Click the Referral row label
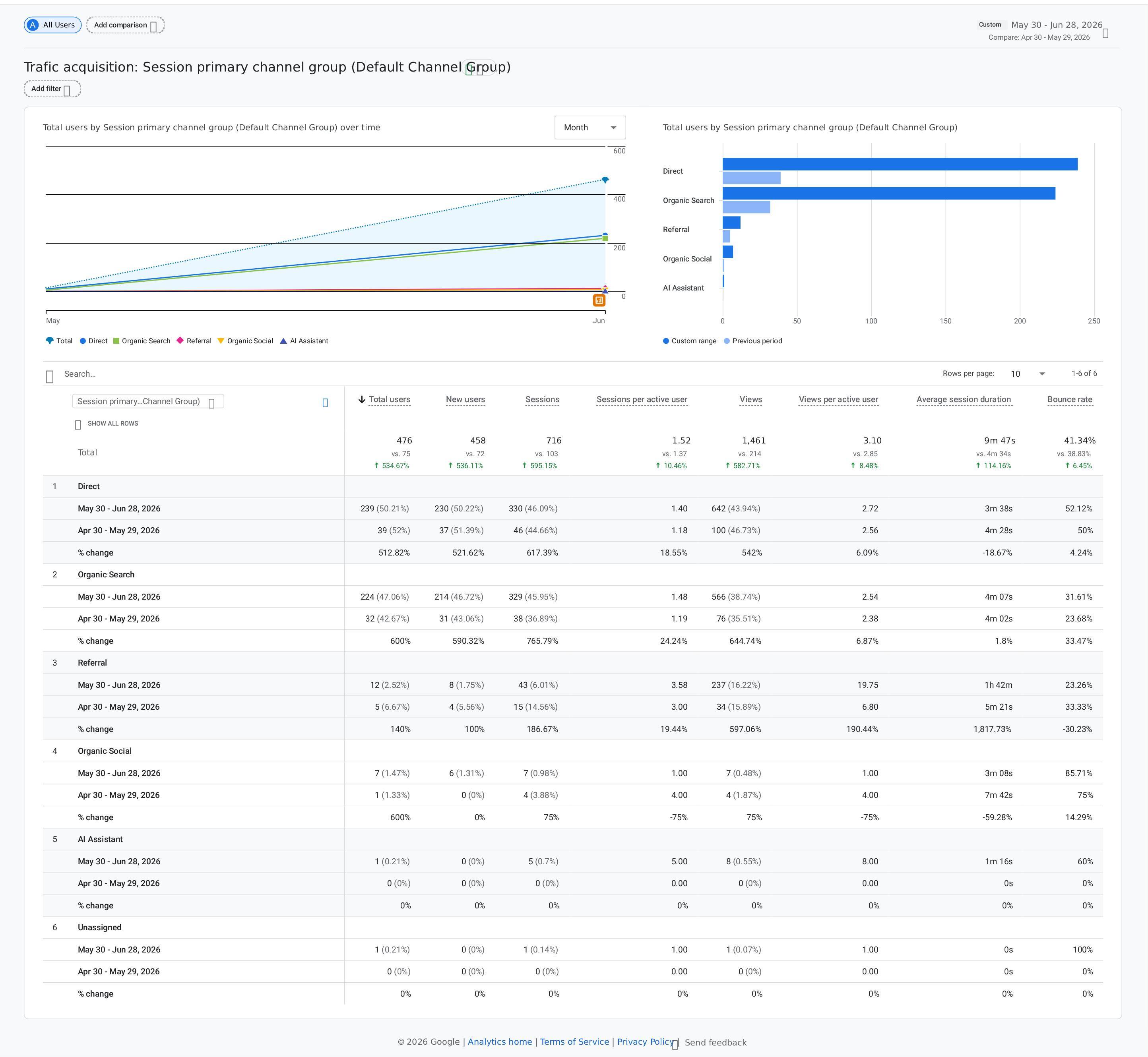The height and width of the screenshot is (1057, 1148). point(92,663)
